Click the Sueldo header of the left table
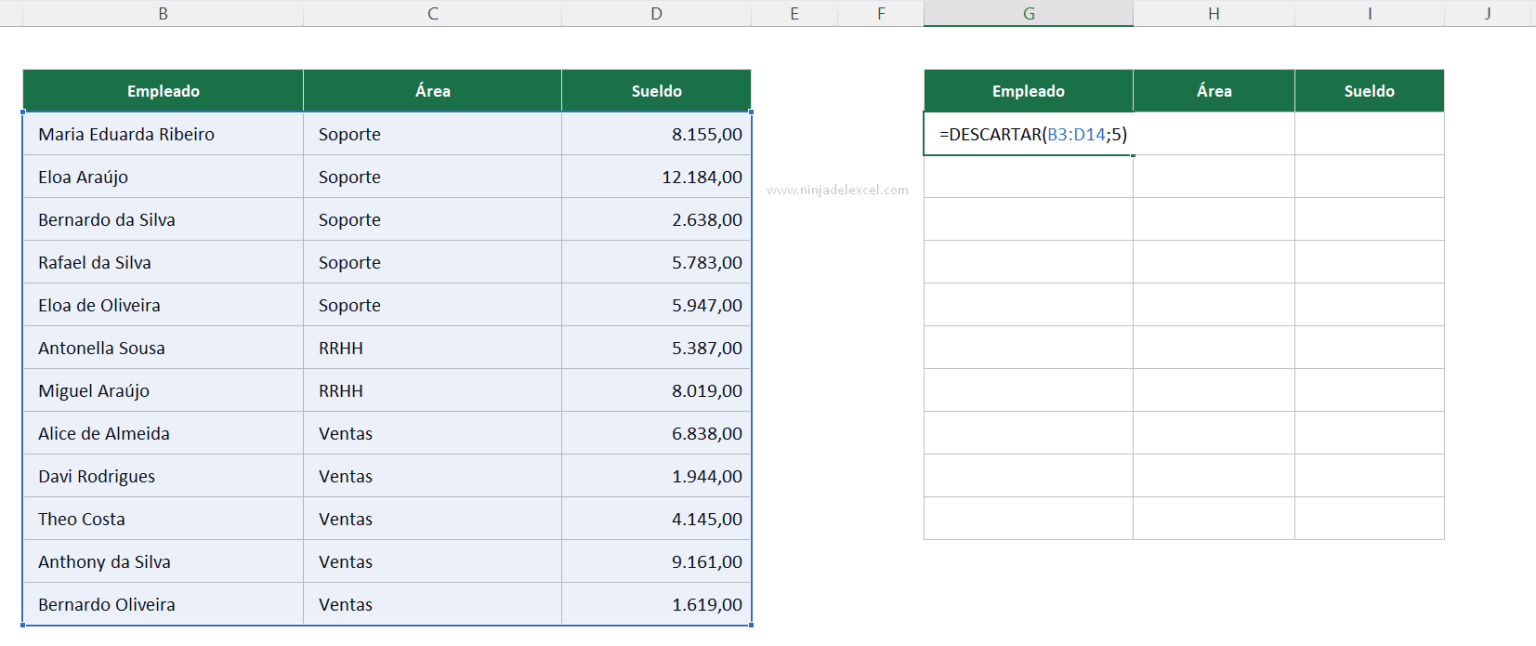Screen dimensions: 1536x646 (x=656, y=90)
